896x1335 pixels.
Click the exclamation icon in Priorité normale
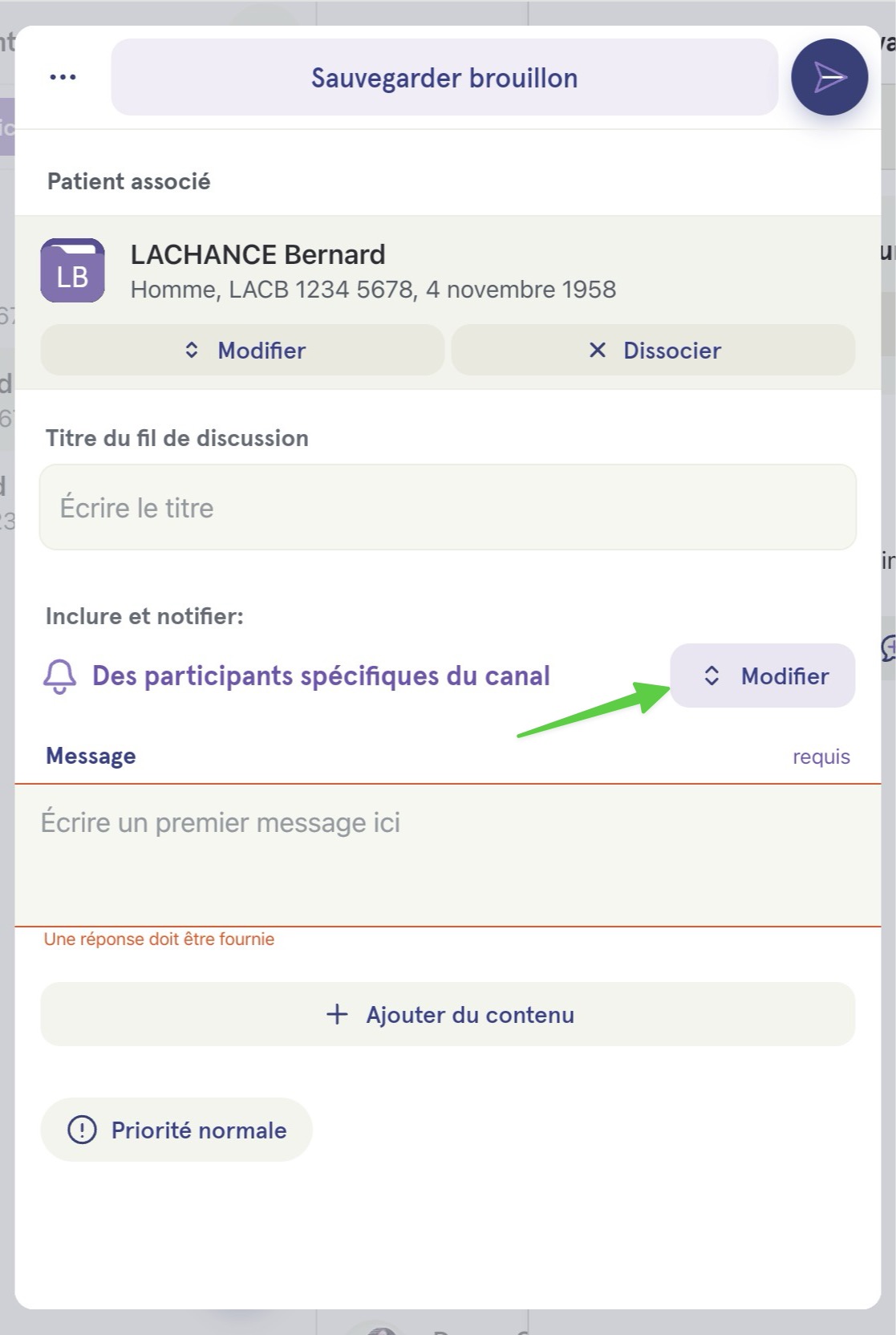pyautogui.click(x=82, y=1130)
